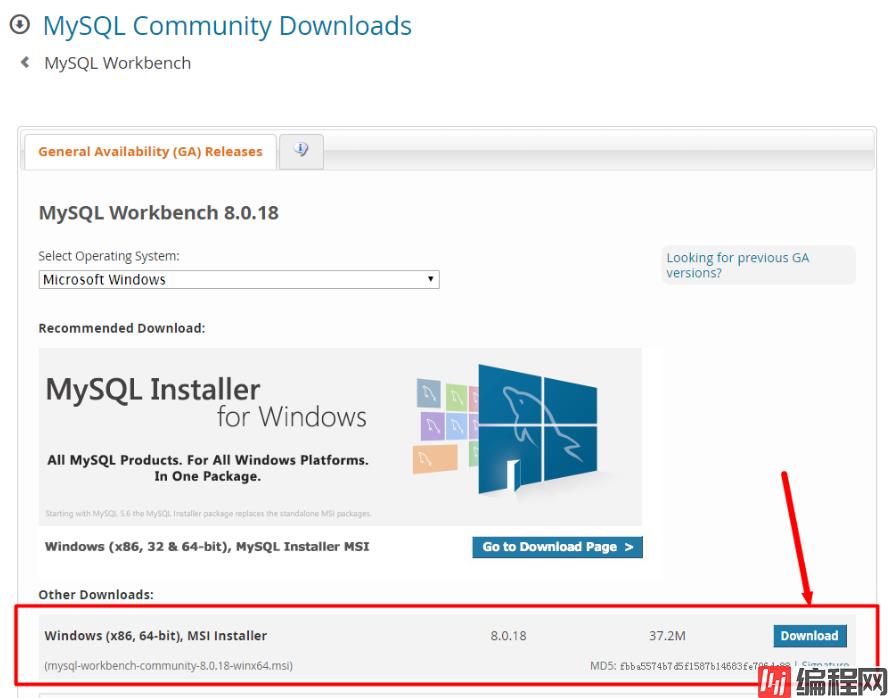Screen dimensions: 888x698
Task: Click the mysql-workbench-community-8.0.18-winx64.msi filename
Action: 169,666
